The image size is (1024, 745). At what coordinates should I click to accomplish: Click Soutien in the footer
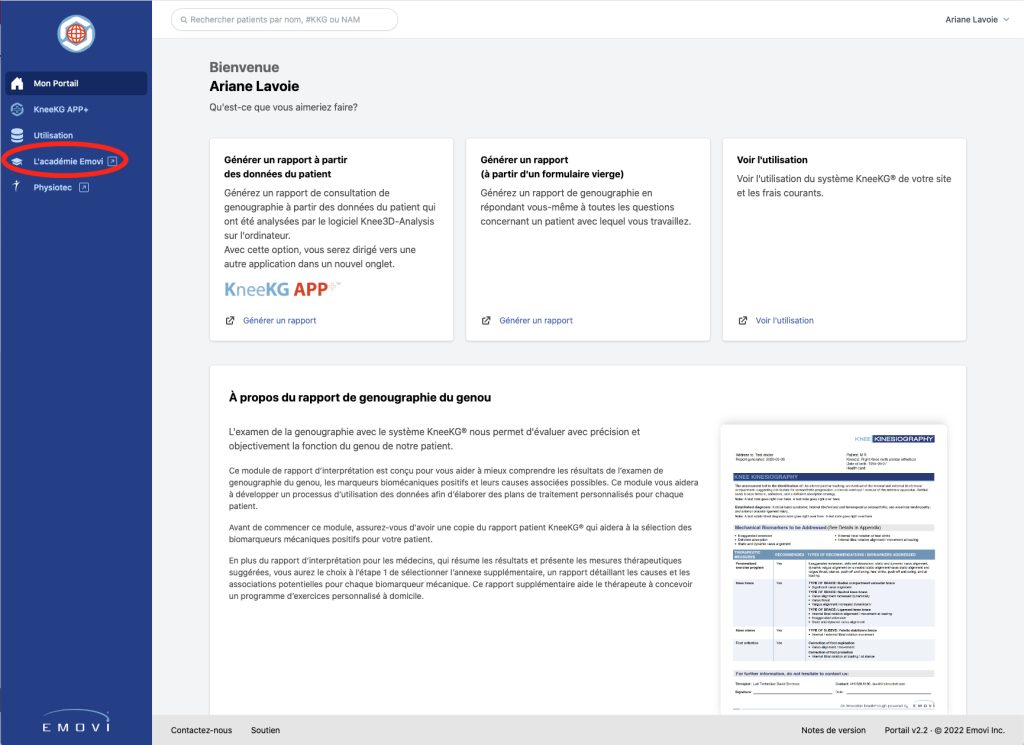pyautogui.click(x=265, y=730)
